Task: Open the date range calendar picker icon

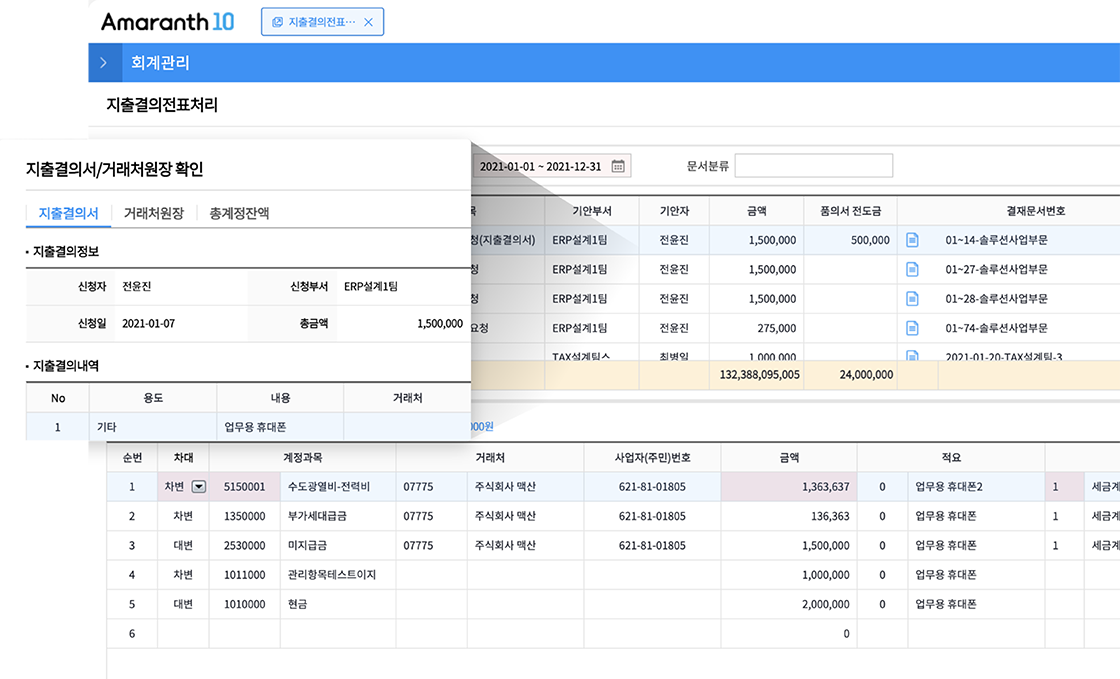Action: (618, 166)
